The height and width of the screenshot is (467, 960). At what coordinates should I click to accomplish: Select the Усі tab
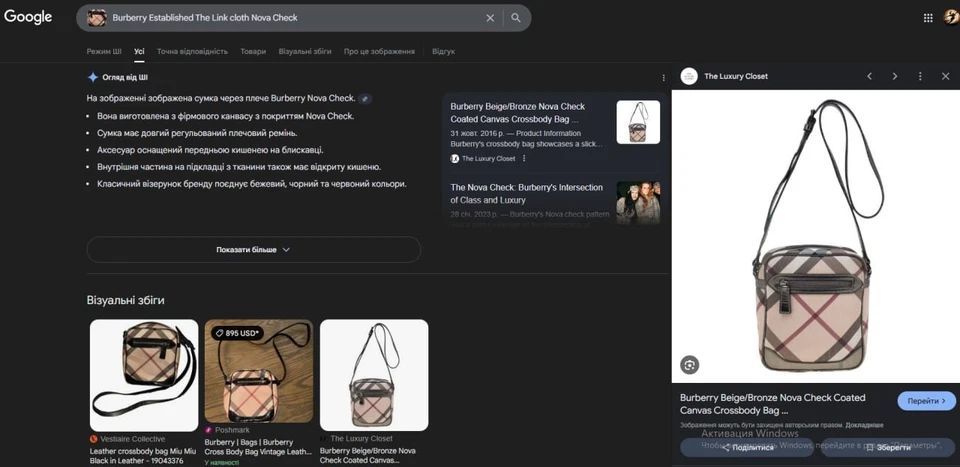click(x=140, y=51)
